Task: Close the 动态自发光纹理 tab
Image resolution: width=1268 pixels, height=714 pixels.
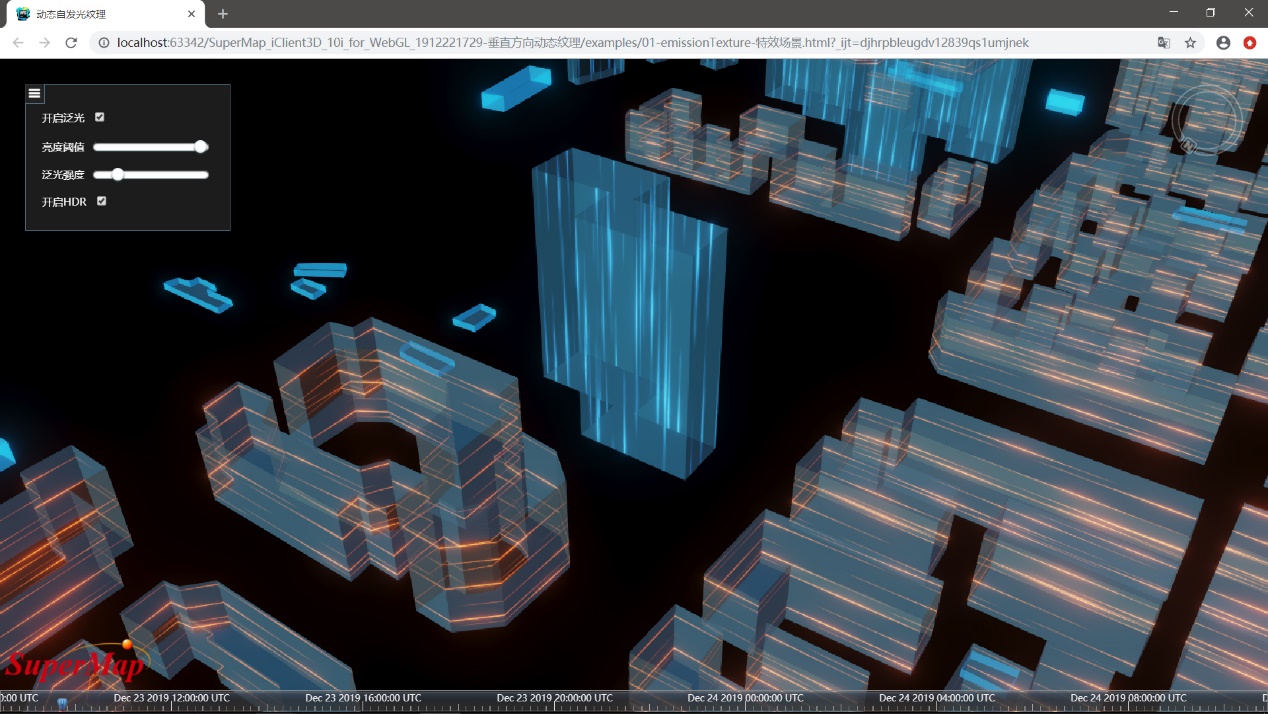Action: point(191,14)
